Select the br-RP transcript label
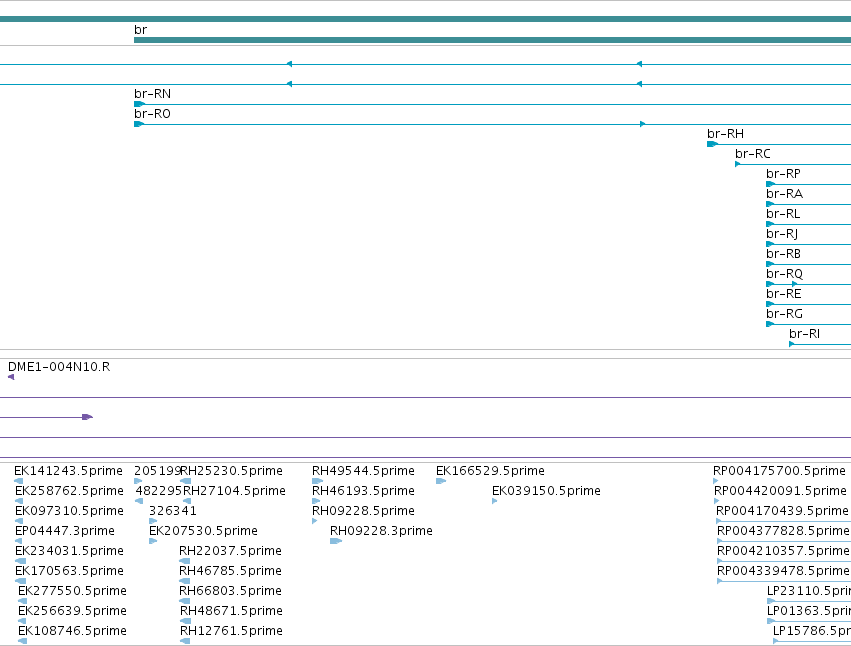This screenshot has height=646, width=851. coord(783,174)
